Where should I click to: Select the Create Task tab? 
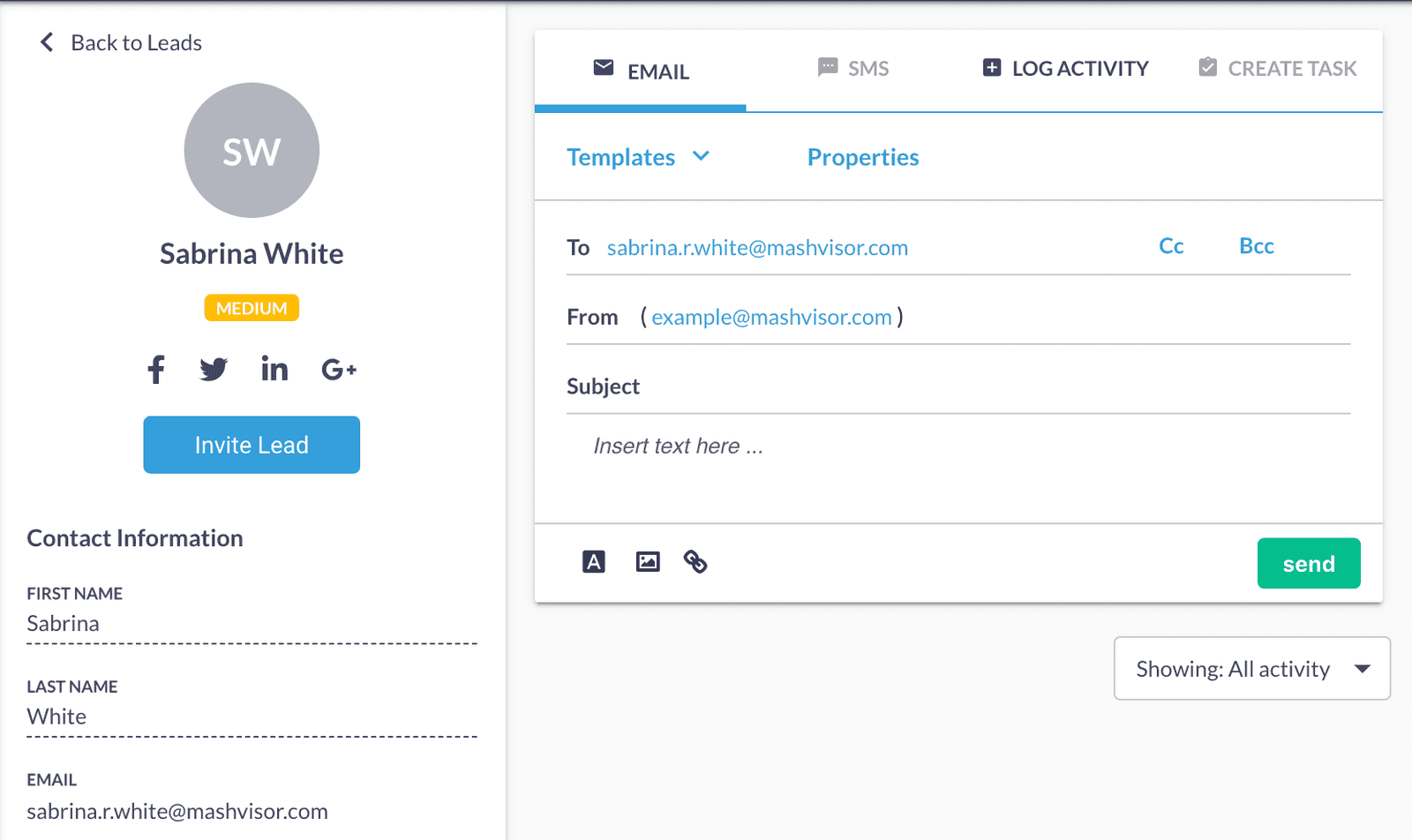(x=1277, y=69)
